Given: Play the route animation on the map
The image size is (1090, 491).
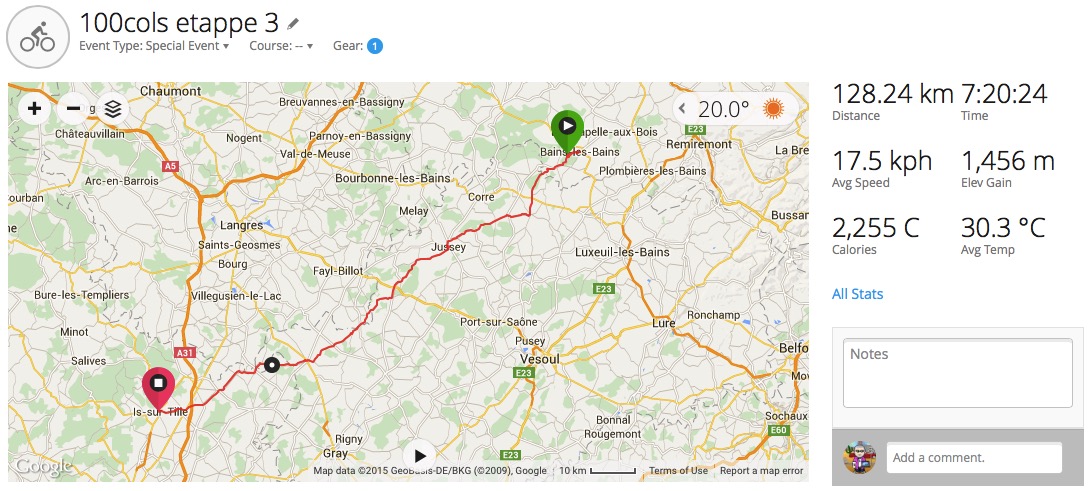Looking at the screenshot, I should [420, 456].
